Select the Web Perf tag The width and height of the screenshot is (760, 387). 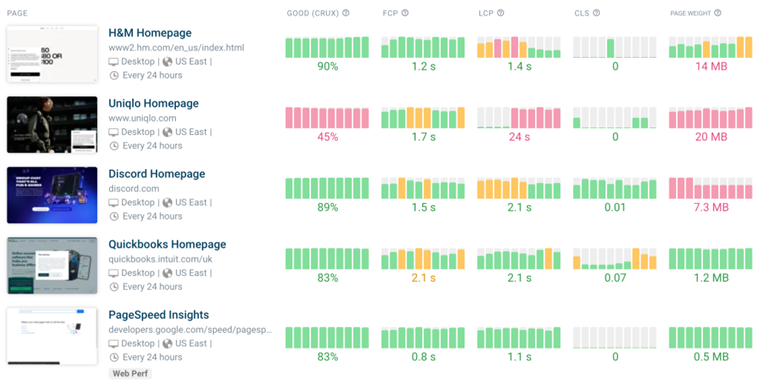click(130, 373)
